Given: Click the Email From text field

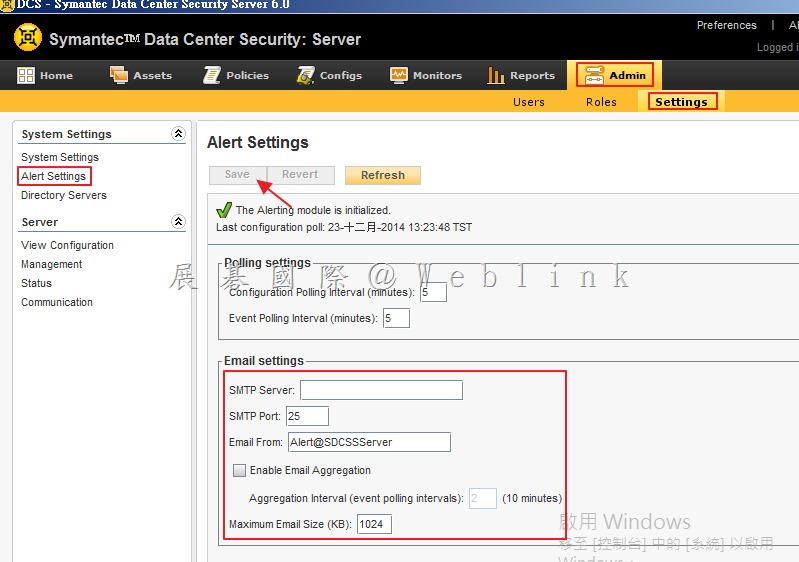Looking at the screenshot, I should click(x=368, y=442).
